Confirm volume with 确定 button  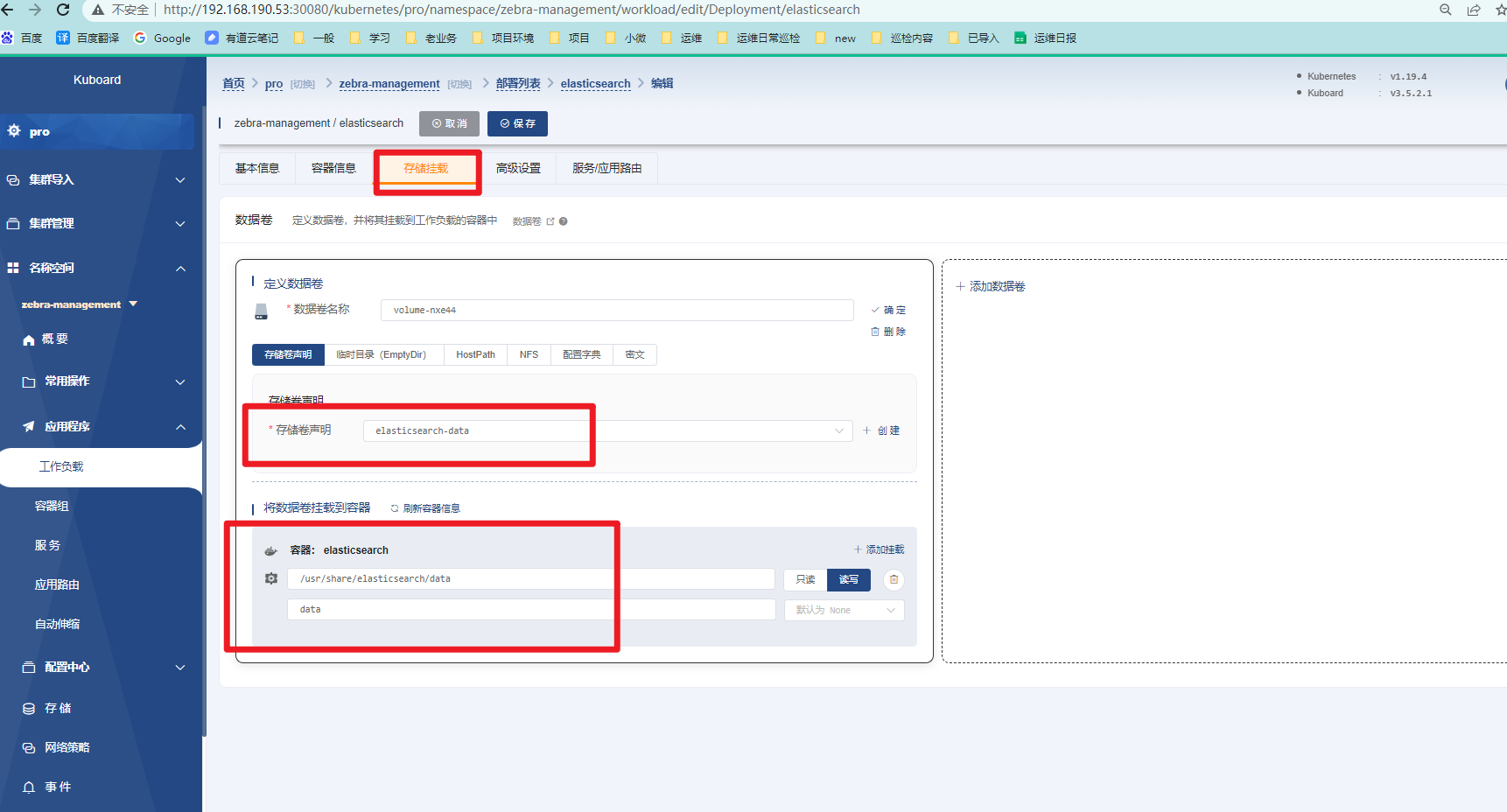(x=888, y=310)
